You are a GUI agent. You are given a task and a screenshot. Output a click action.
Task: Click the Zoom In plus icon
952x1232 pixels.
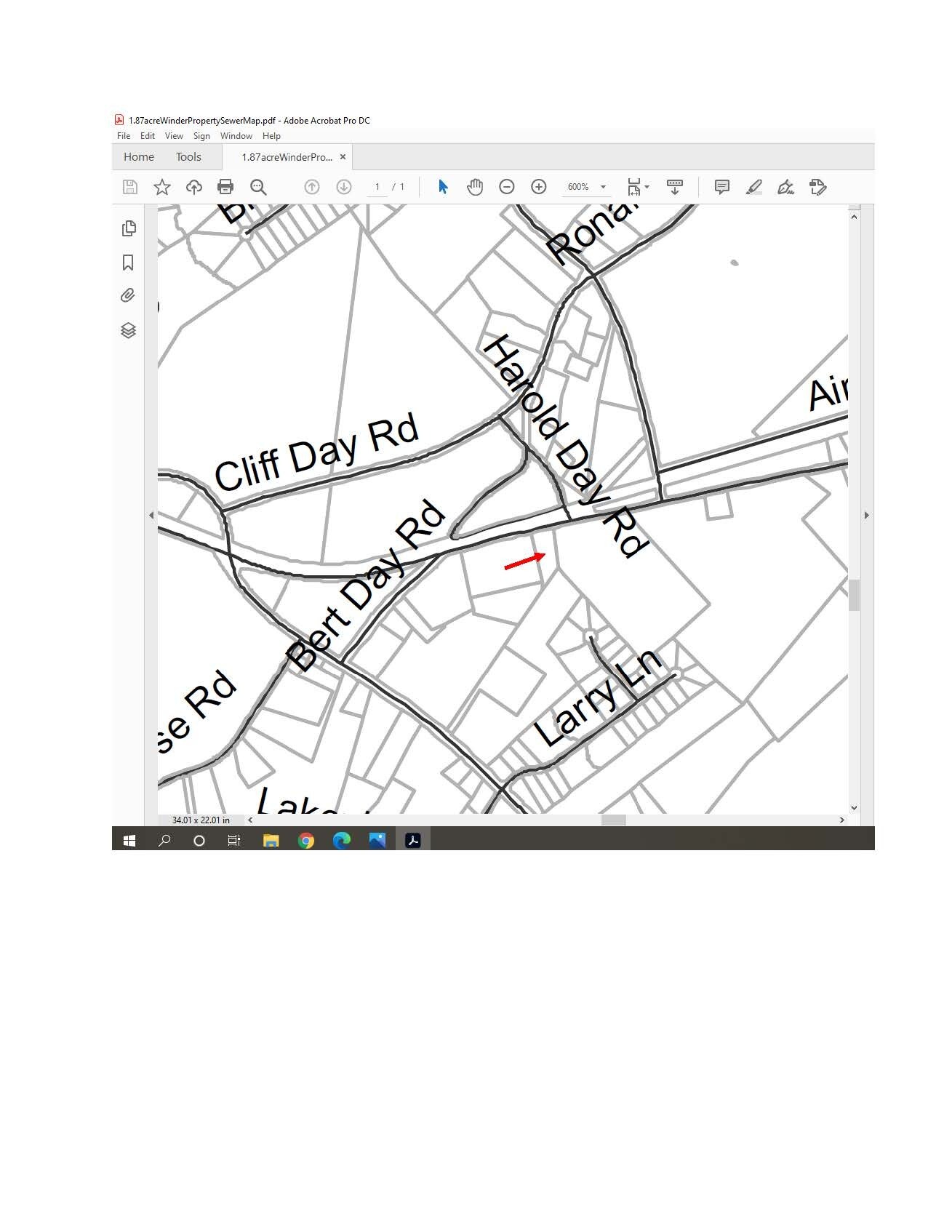pyautogui.click(x=538, y=187)
